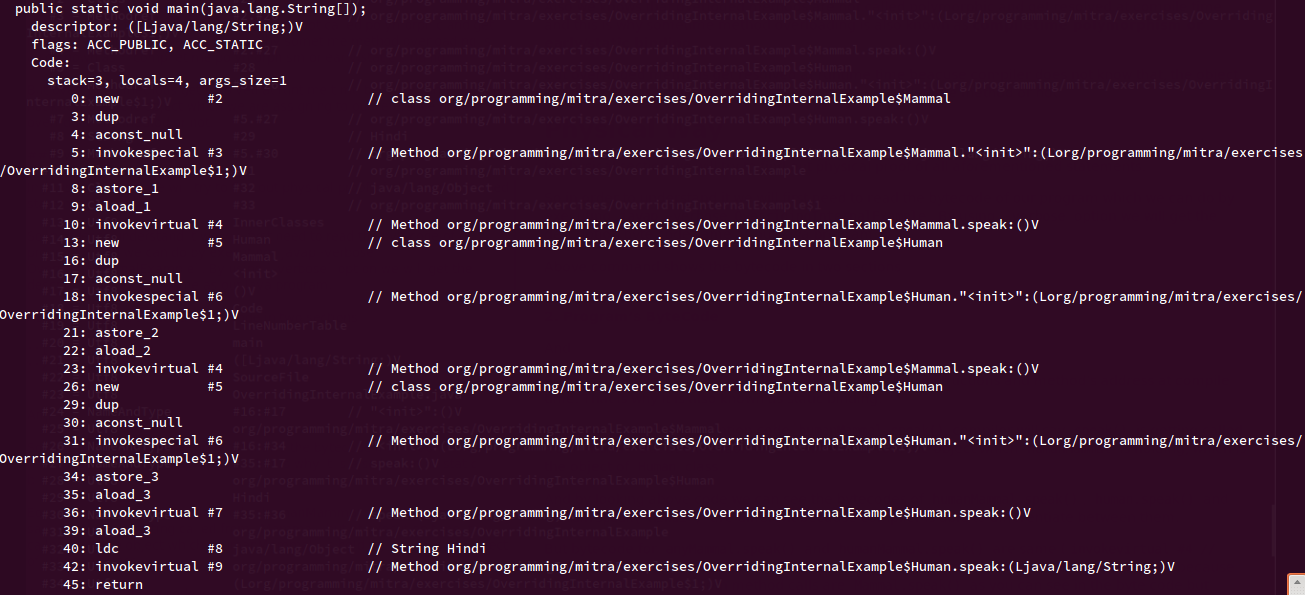1305x595 pixels.
Task: Click the ACC_STATIC flag text
Action: pos(223,45)
